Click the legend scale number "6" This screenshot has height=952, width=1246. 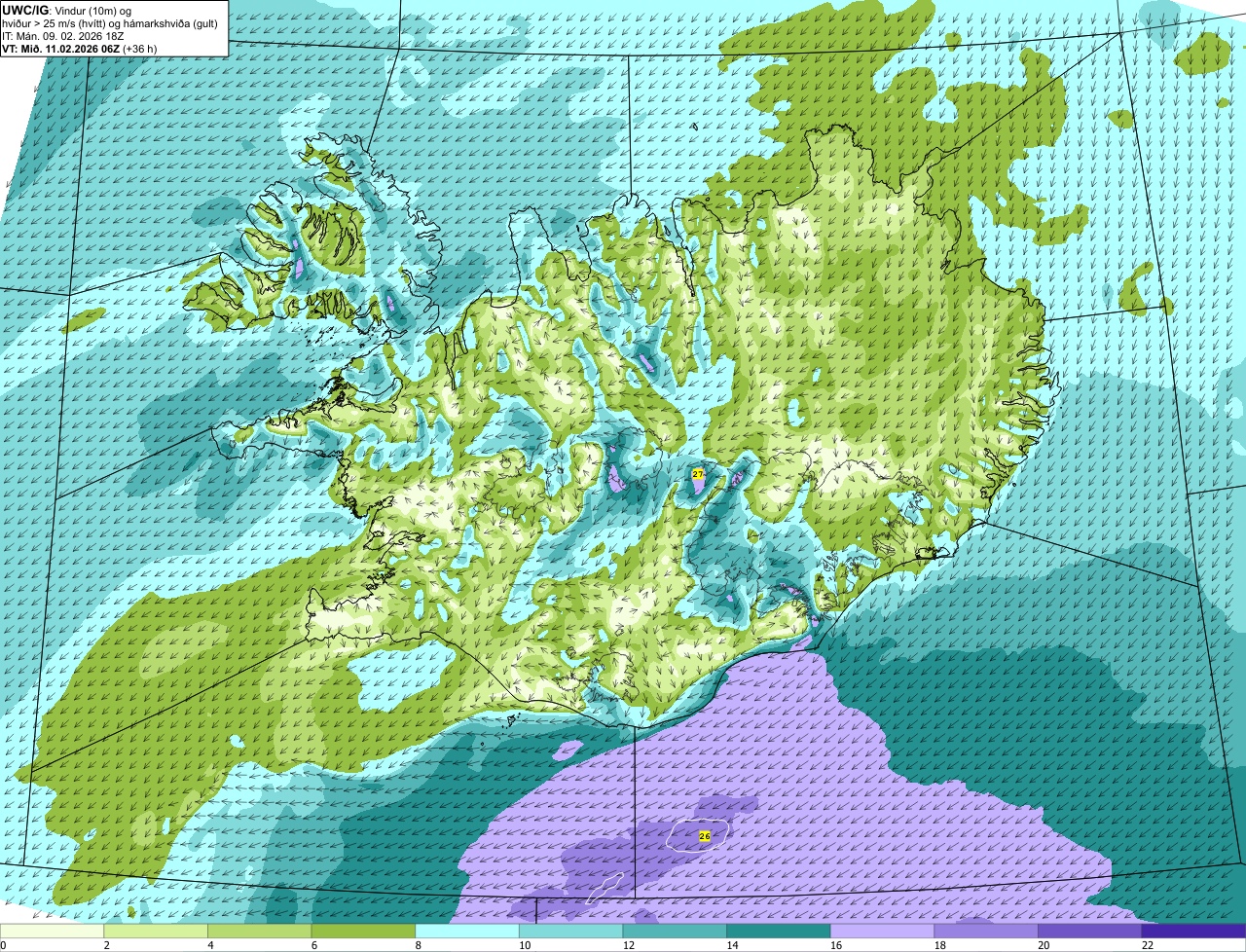(x=313, y=945)
